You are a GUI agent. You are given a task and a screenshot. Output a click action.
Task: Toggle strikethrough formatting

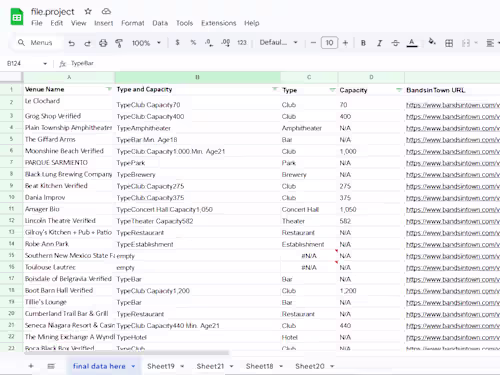point(395,43)
